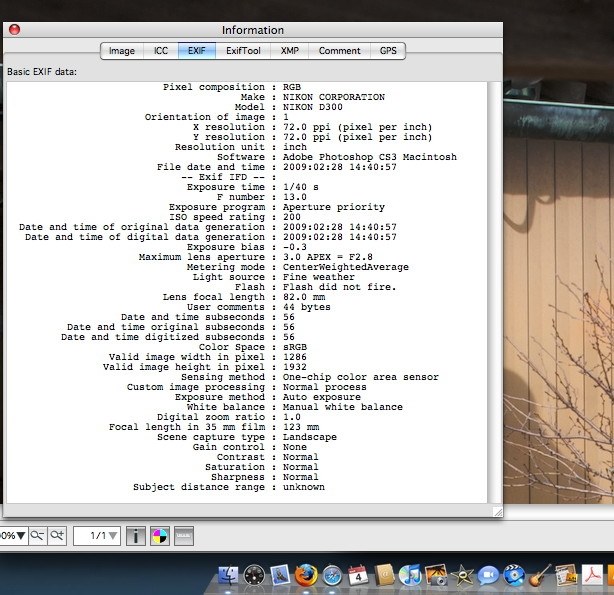Click the ISO speed rating '200' value
Image resolution: width=614 pixels, height=595 pixels.
[292, 217]
